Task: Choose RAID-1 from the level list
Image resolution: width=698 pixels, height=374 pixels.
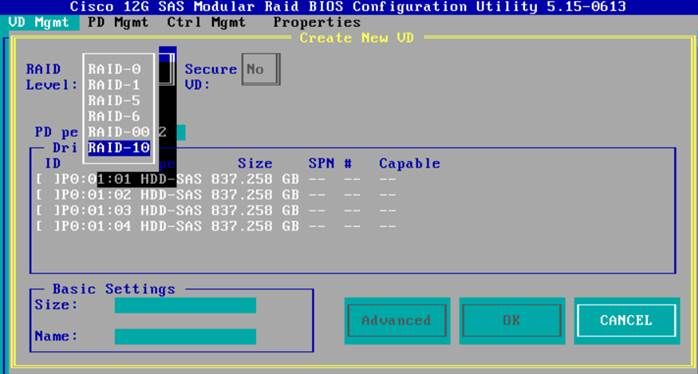Action: click(114, 85)
